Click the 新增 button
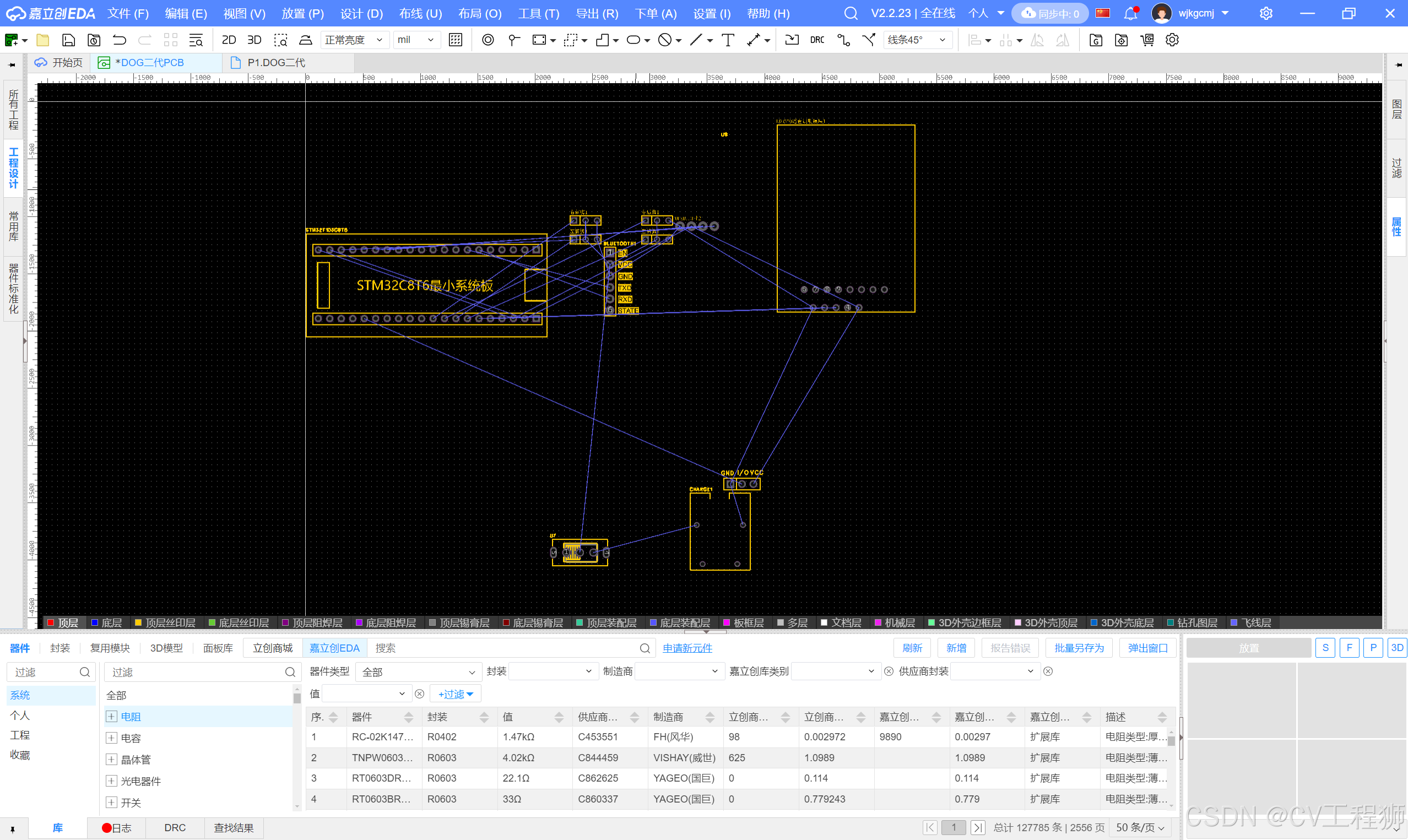Viewport: 1408px width, 840px height. pos(956,648)
